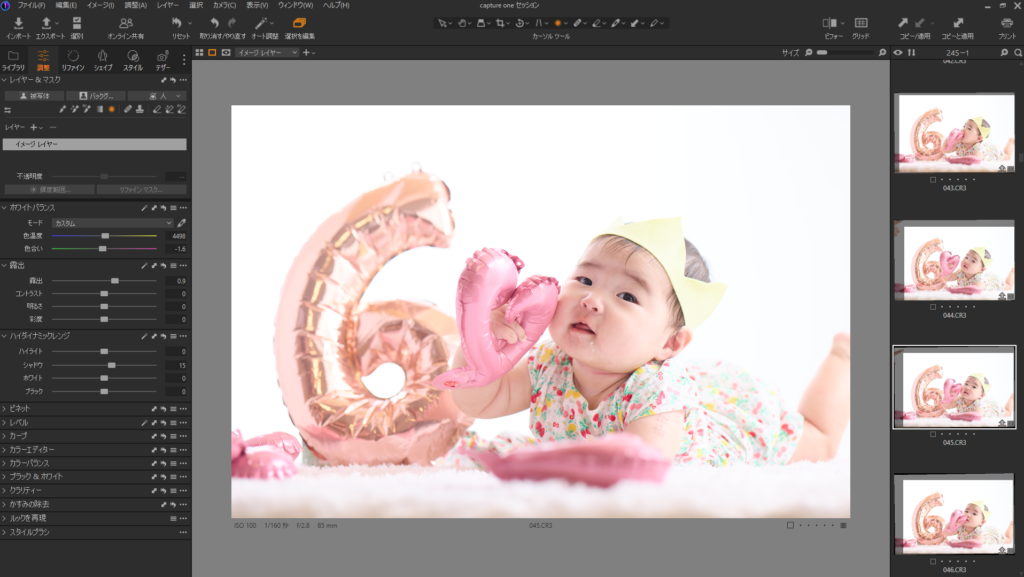
Task: Toggle single-image viewer mode
Action: pos(212,52)
